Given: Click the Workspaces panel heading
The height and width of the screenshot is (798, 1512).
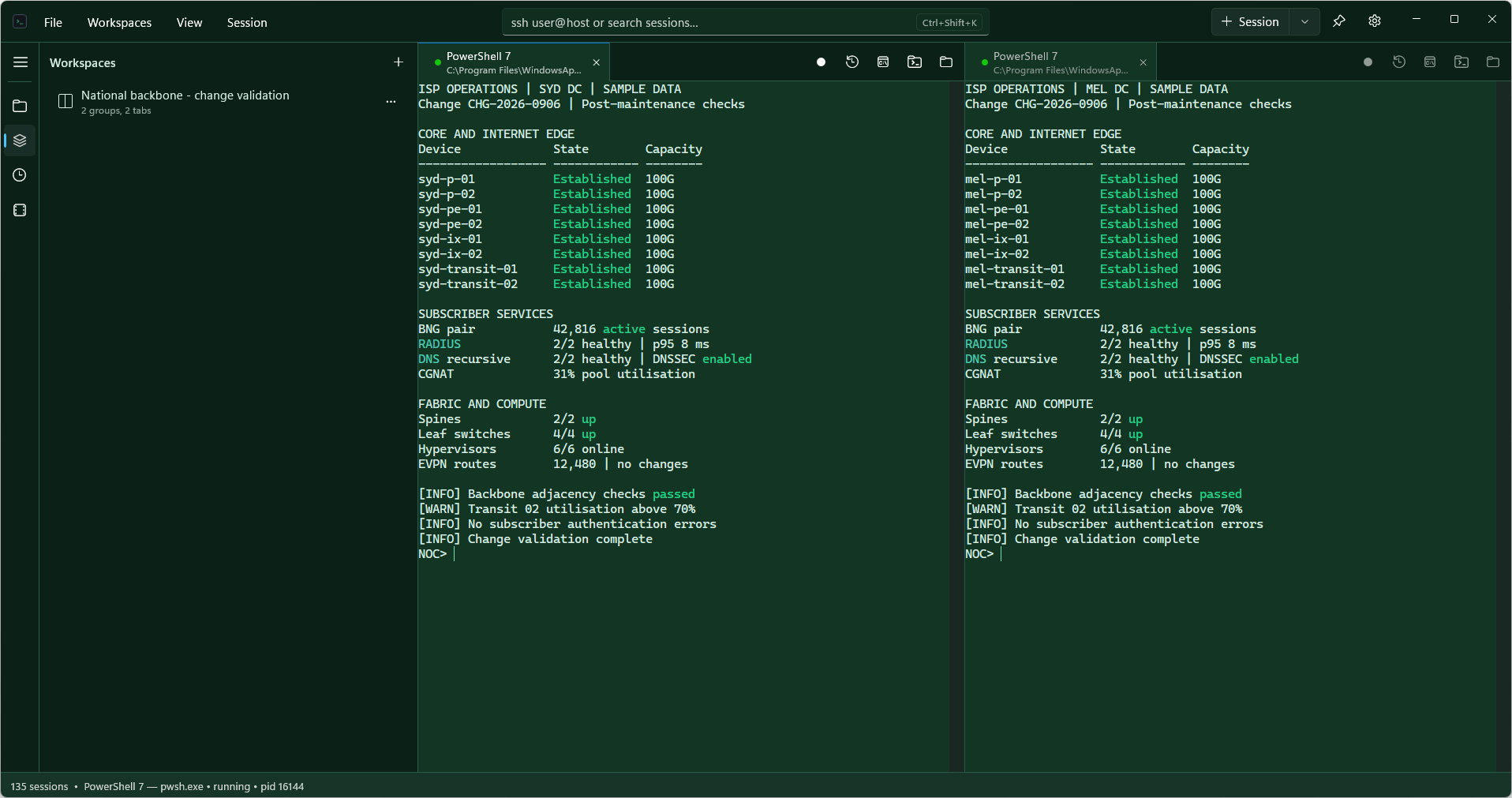Looking at the screenshot, I should pos(83,63).
